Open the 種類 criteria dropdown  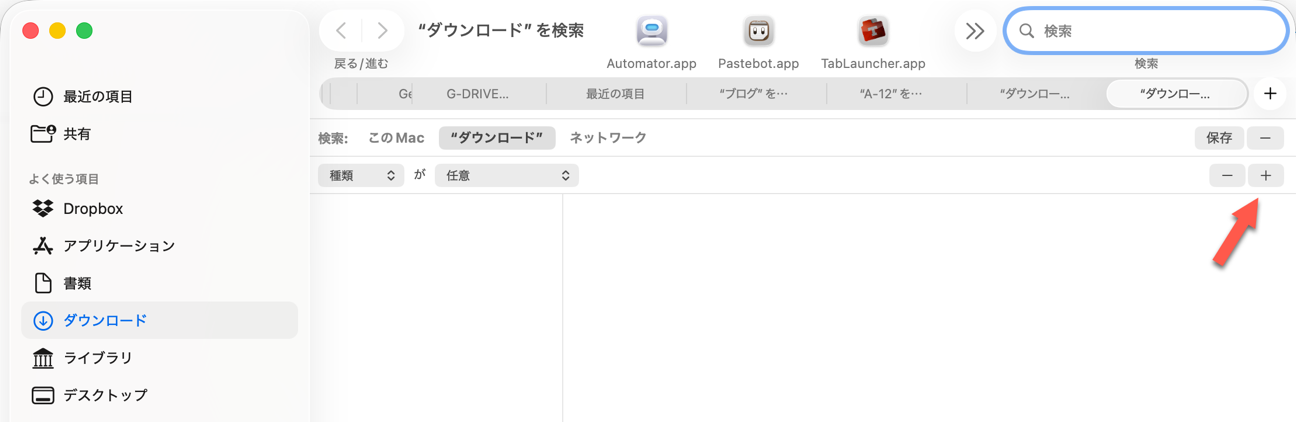click(x=361, y=176)
